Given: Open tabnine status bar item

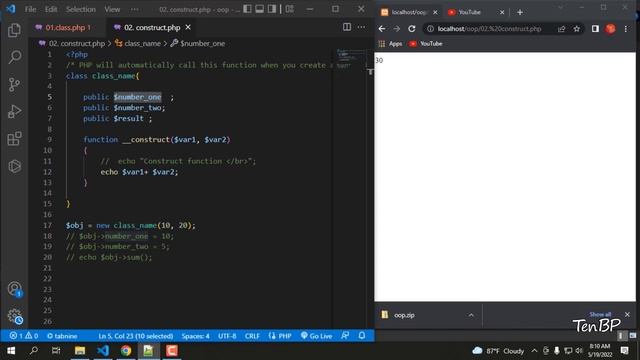Looking at the screenshot, I should pos(62,336).
